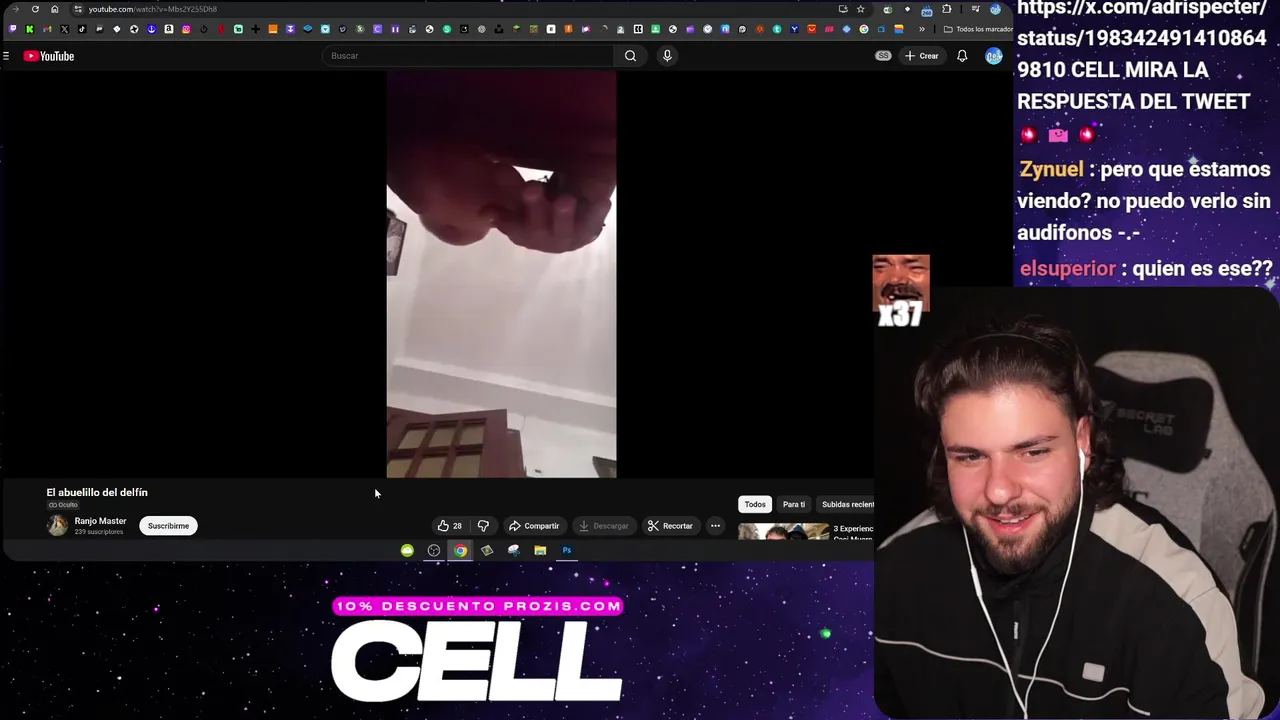Click the video title El abuelillo del delfín
This screenshot has height=720, width=1280.
[x=97, y=492]
